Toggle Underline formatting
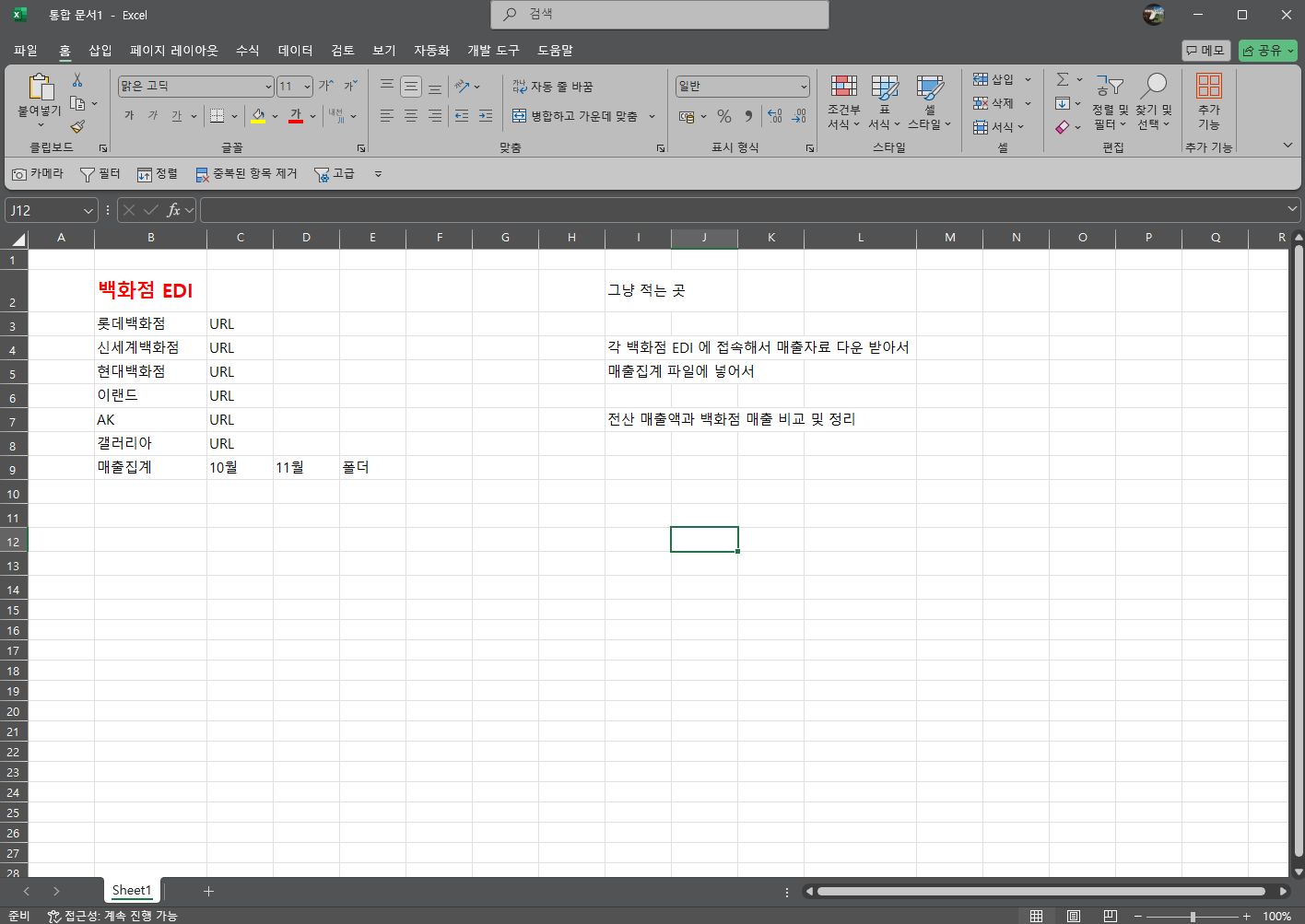This screenshot has width=1305, height=924. coord(176,115)
